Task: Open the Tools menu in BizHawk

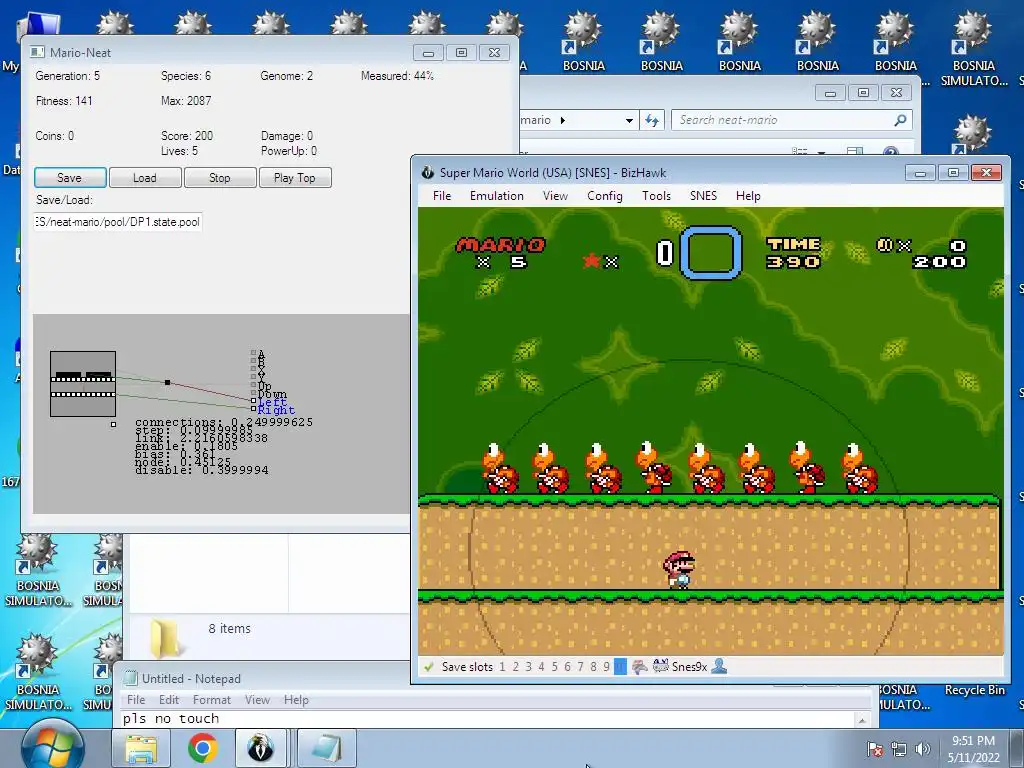Action: click(x=656, y=196)
